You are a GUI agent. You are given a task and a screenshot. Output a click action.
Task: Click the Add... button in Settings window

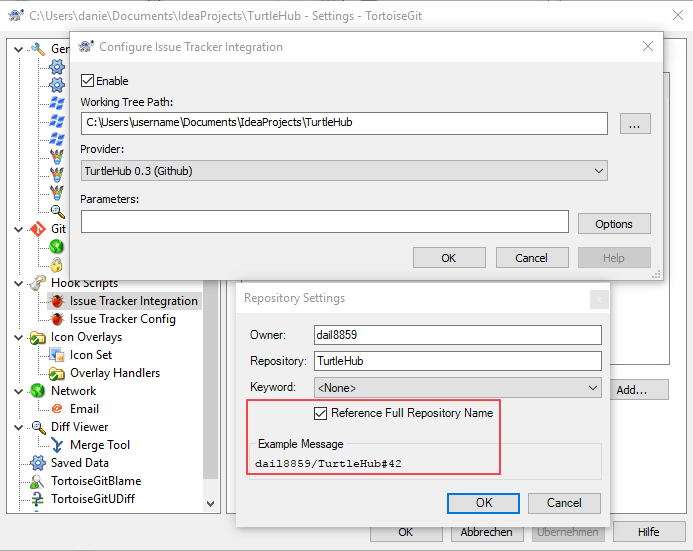639,390
